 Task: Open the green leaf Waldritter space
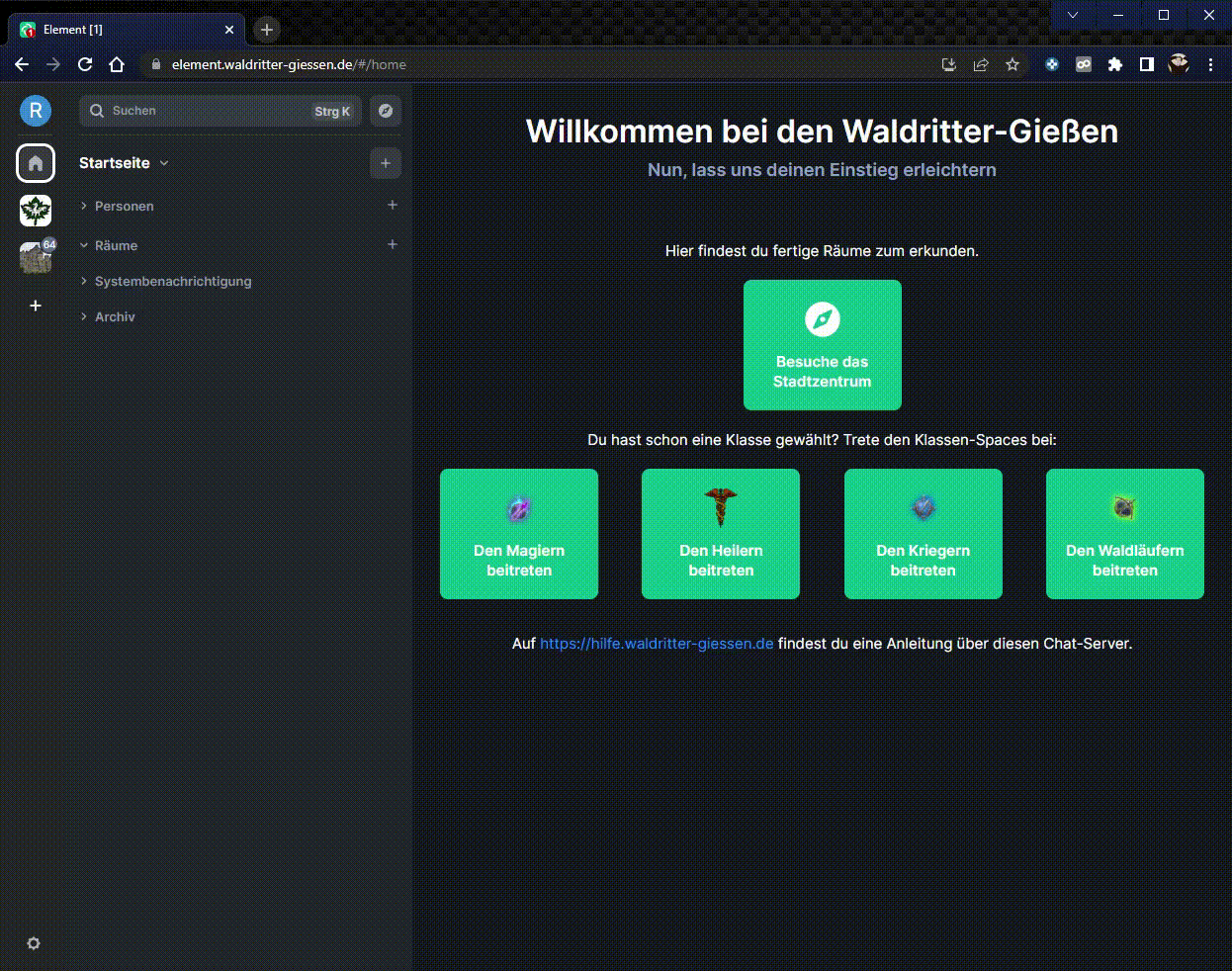36,211
